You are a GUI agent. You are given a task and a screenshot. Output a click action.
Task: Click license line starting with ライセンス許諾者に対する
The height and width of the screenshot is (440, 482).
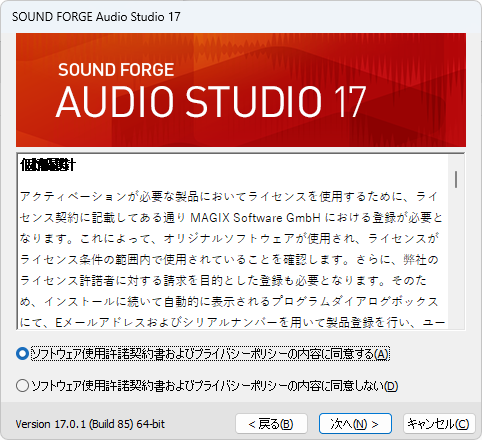pos(223,280)
